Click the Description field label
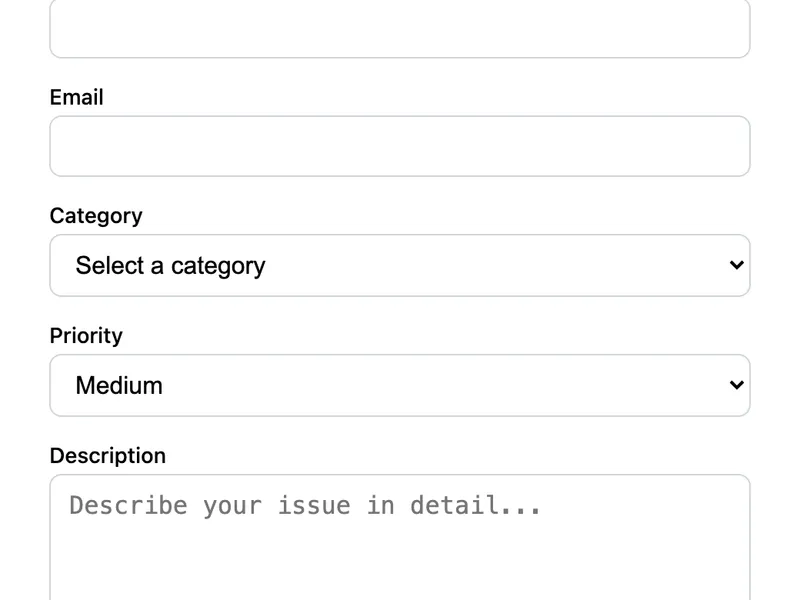Screen dimensions: 800x600 [x=108, y=456]
